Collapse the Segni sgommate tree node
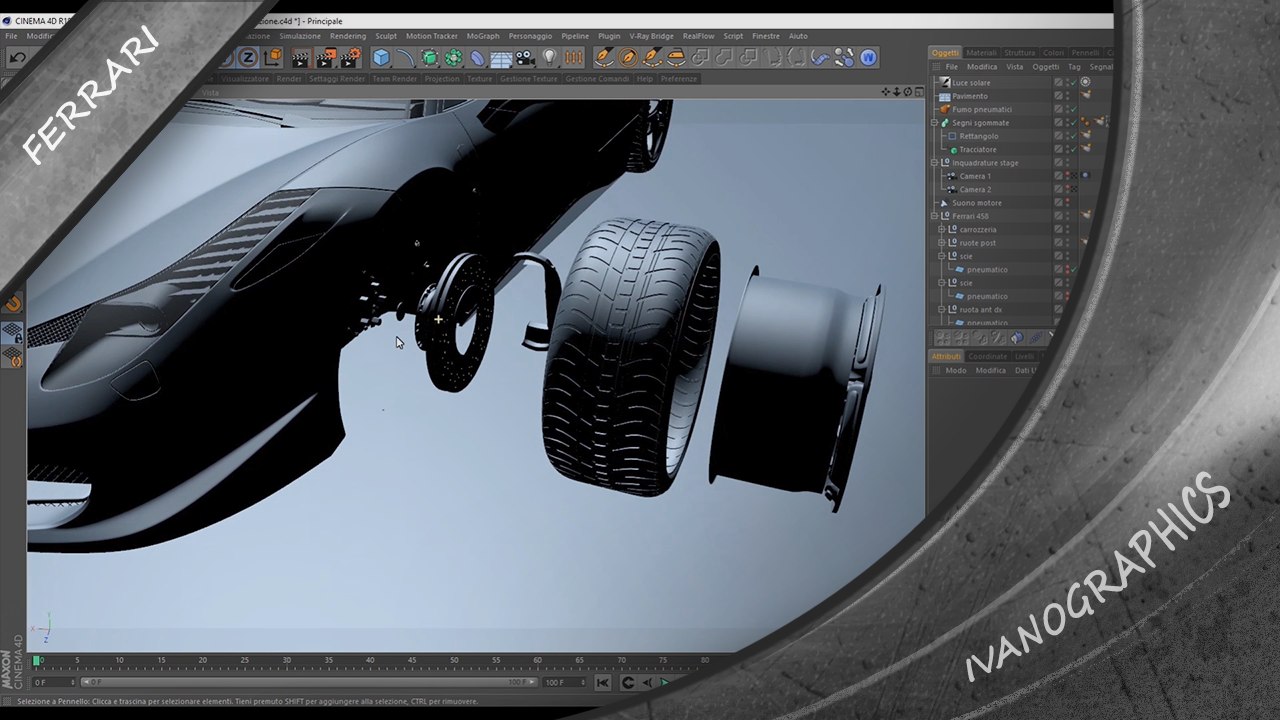 [x=934, y=123]
